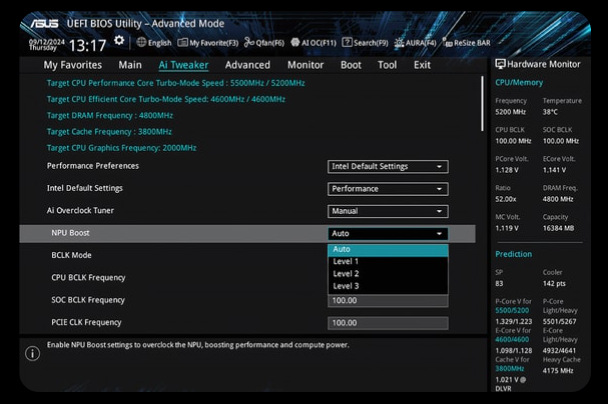
Task: Click the ASUS logo
Action: [x=44, y=24]
